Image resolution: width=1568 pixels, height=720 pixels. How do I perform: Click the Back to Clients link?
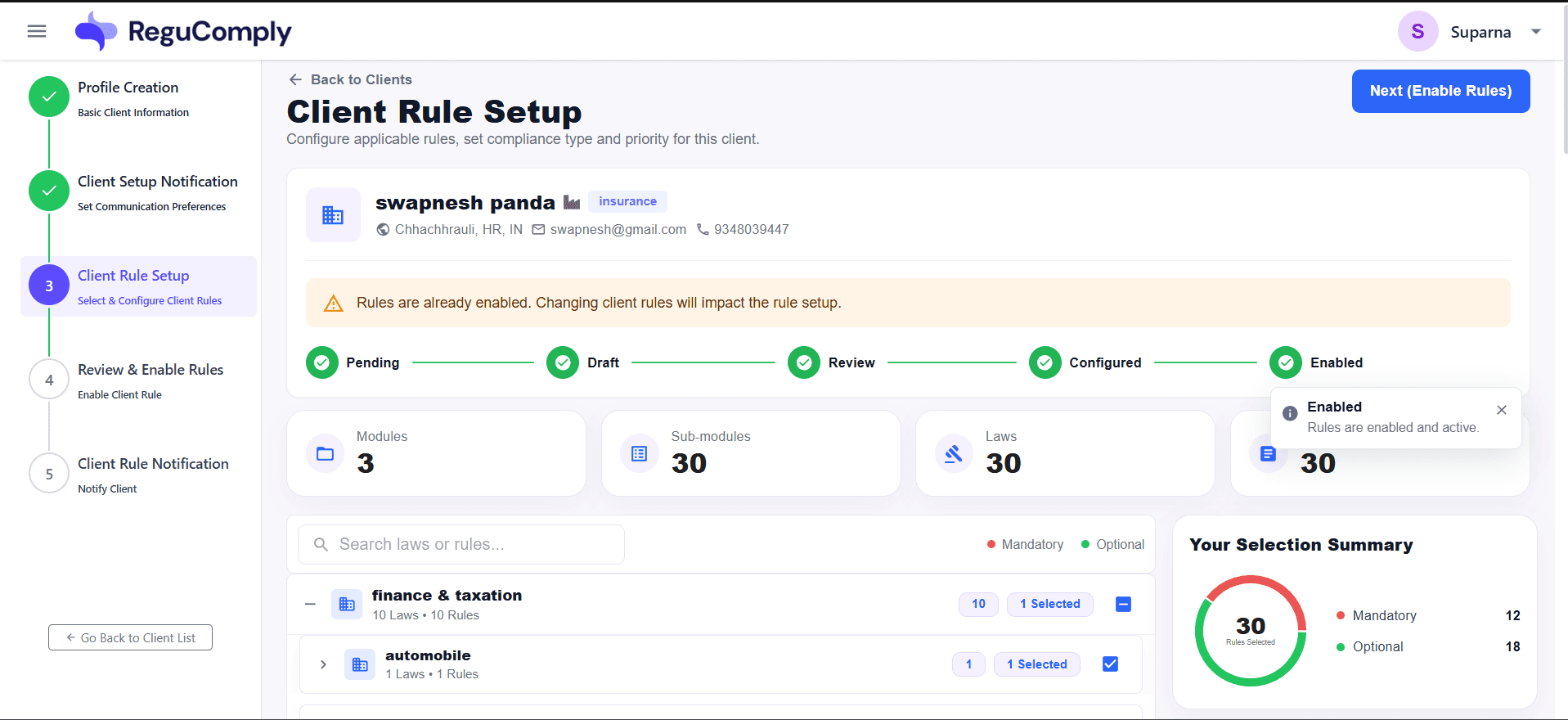click(351, 79)
